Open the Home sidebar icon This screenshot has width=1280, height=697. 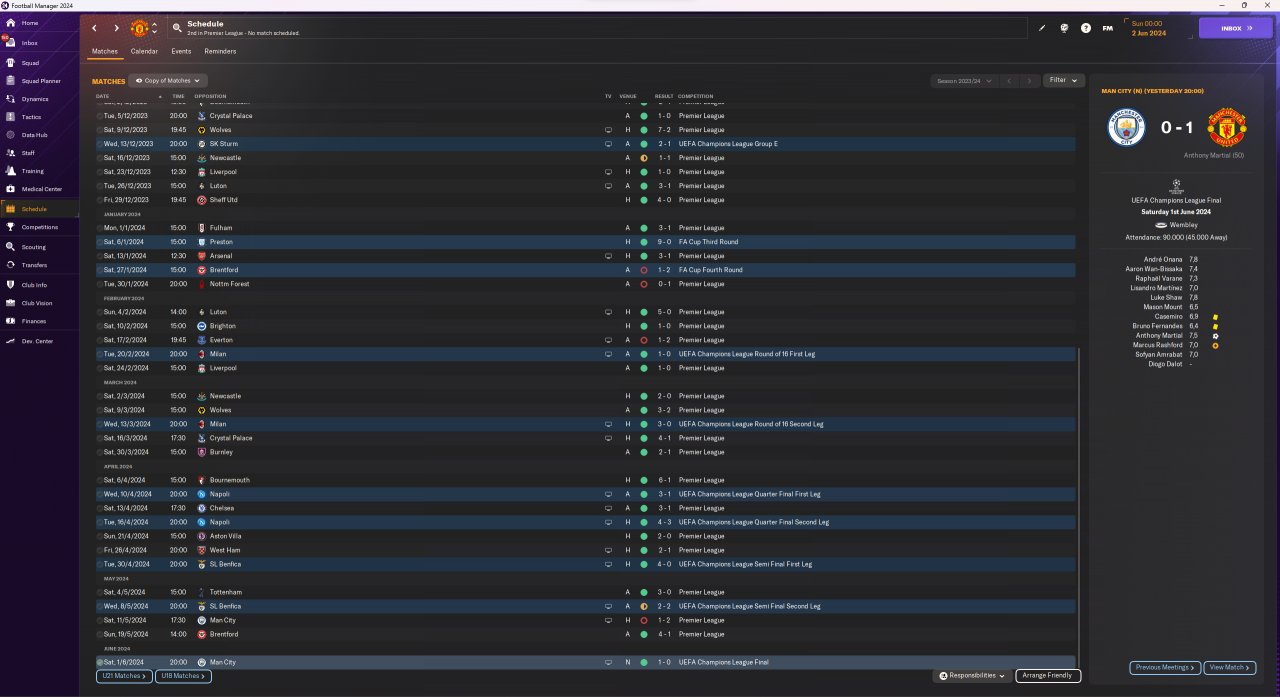(x=11, y=23)
